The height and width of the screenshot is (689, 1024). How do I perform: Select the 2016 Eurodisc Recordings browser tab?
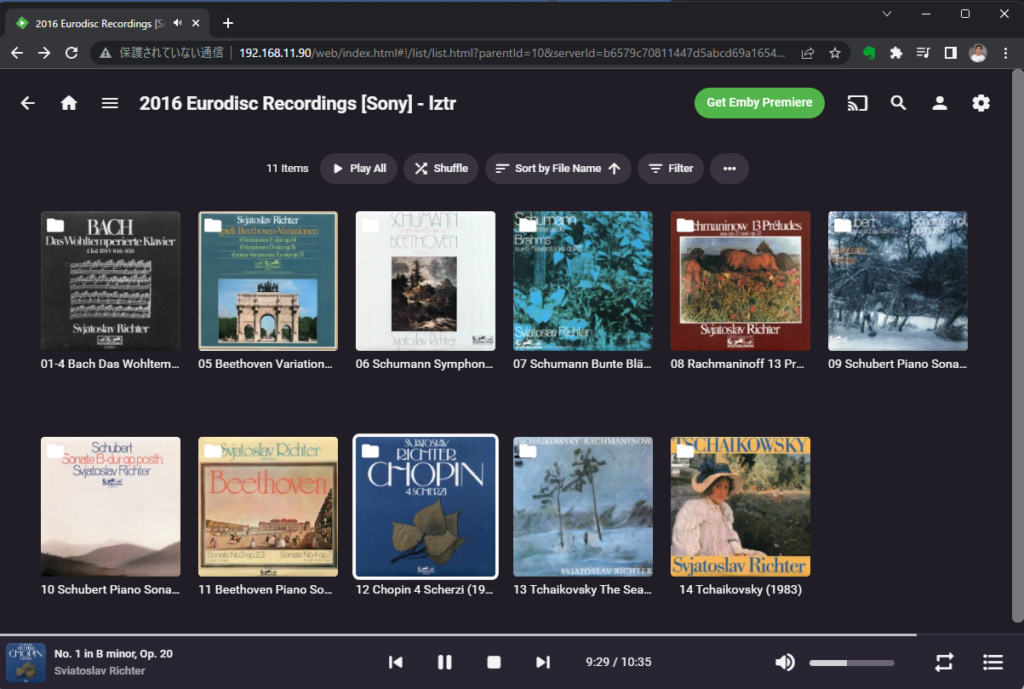point(95,23)
